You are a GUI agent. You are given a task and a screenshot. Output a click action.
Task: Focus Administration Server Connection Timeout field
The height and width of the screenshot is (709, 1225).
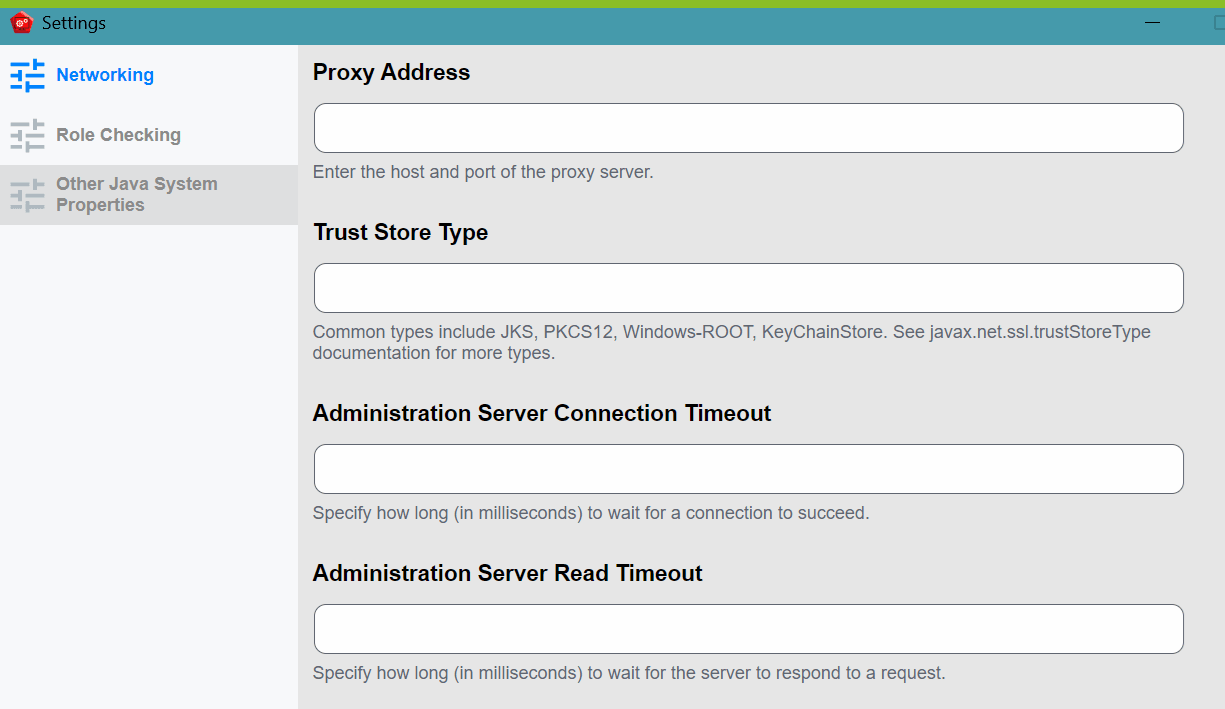[748, 469]
